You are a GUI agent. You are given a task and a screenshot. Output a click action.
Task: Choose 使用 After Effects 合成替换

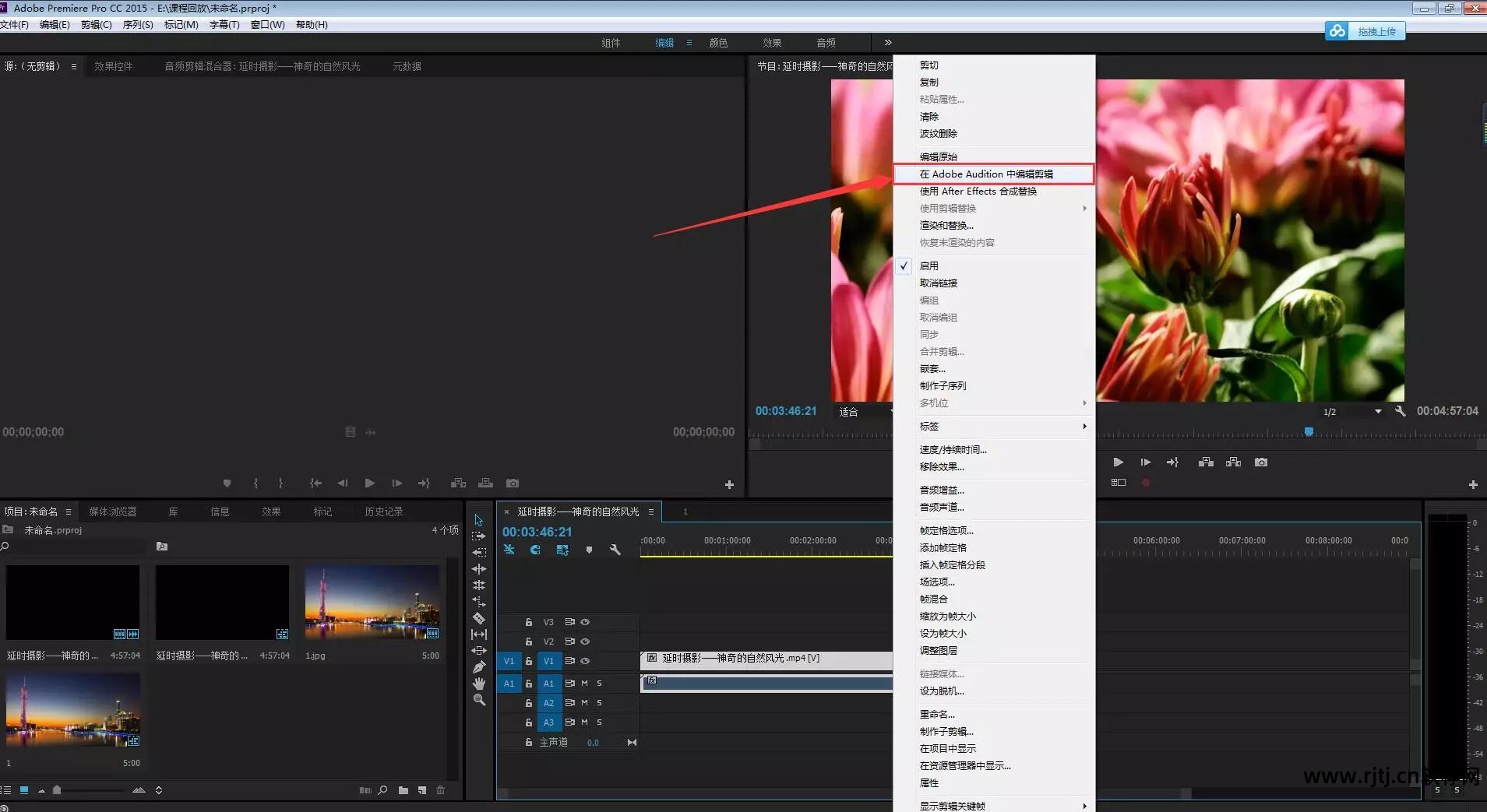[994, 191]
